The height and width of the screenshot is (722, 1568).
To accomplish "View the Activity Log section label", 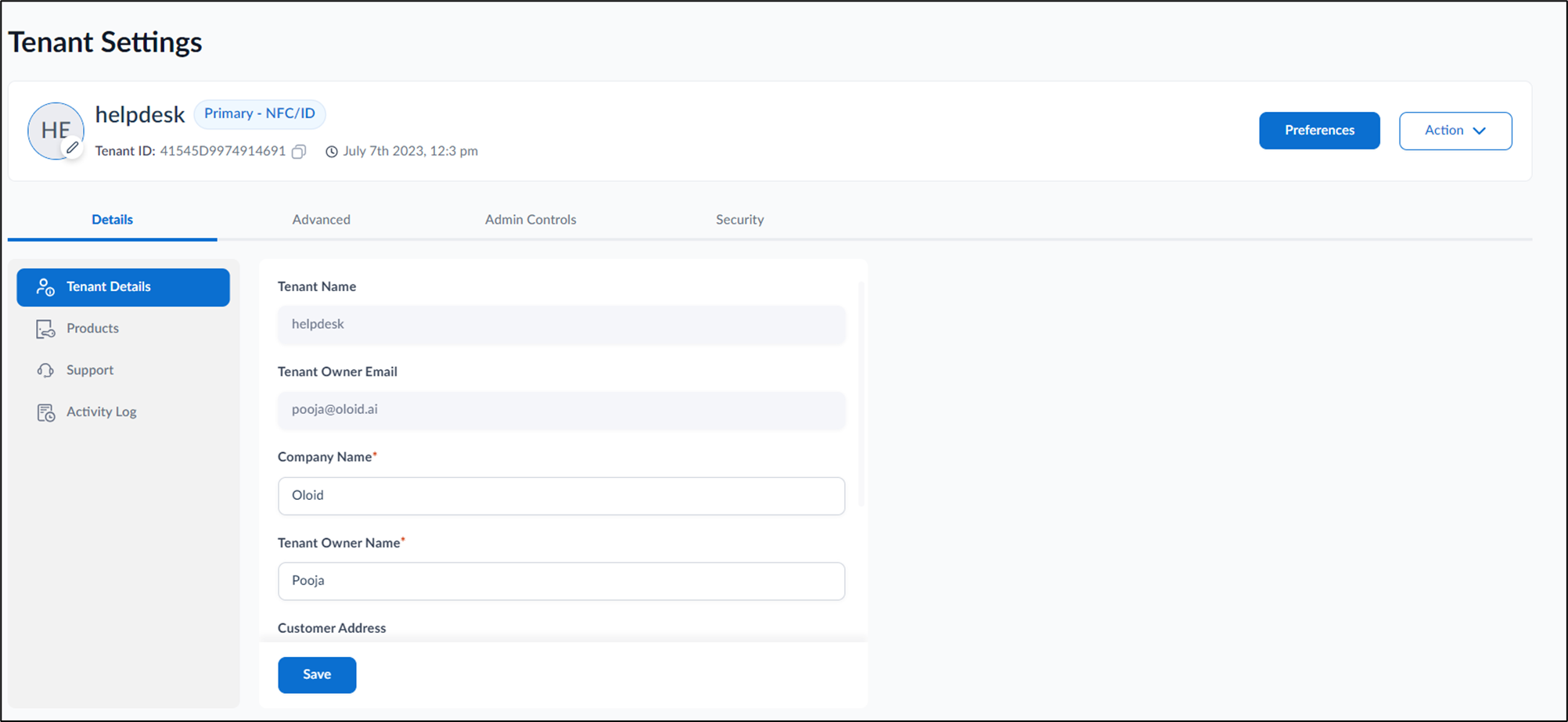I will click(x=101, y=411).
